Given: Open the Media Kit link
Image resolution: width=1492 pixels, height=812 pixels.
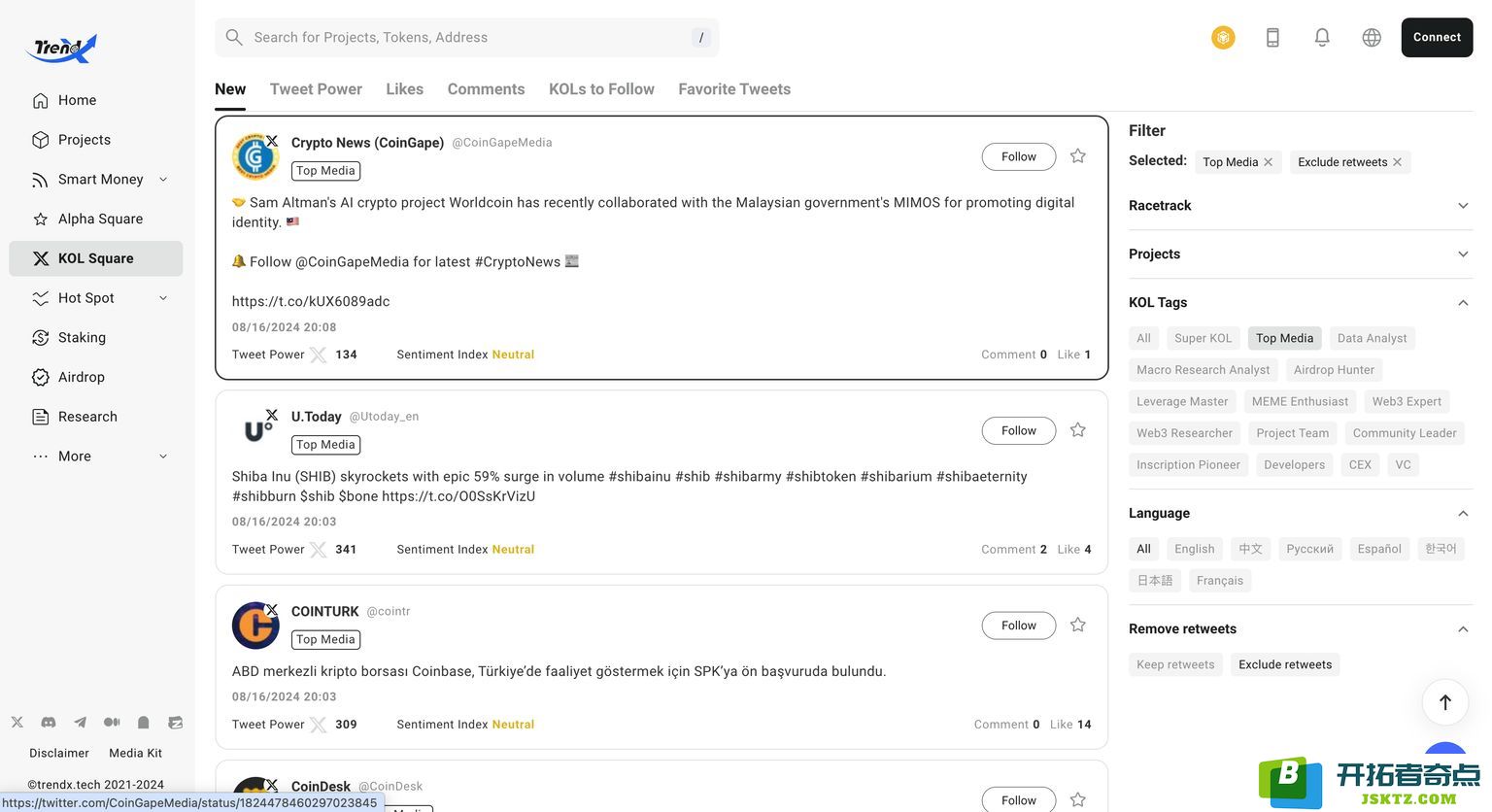Looking at the screenshot, I should 136,754.
